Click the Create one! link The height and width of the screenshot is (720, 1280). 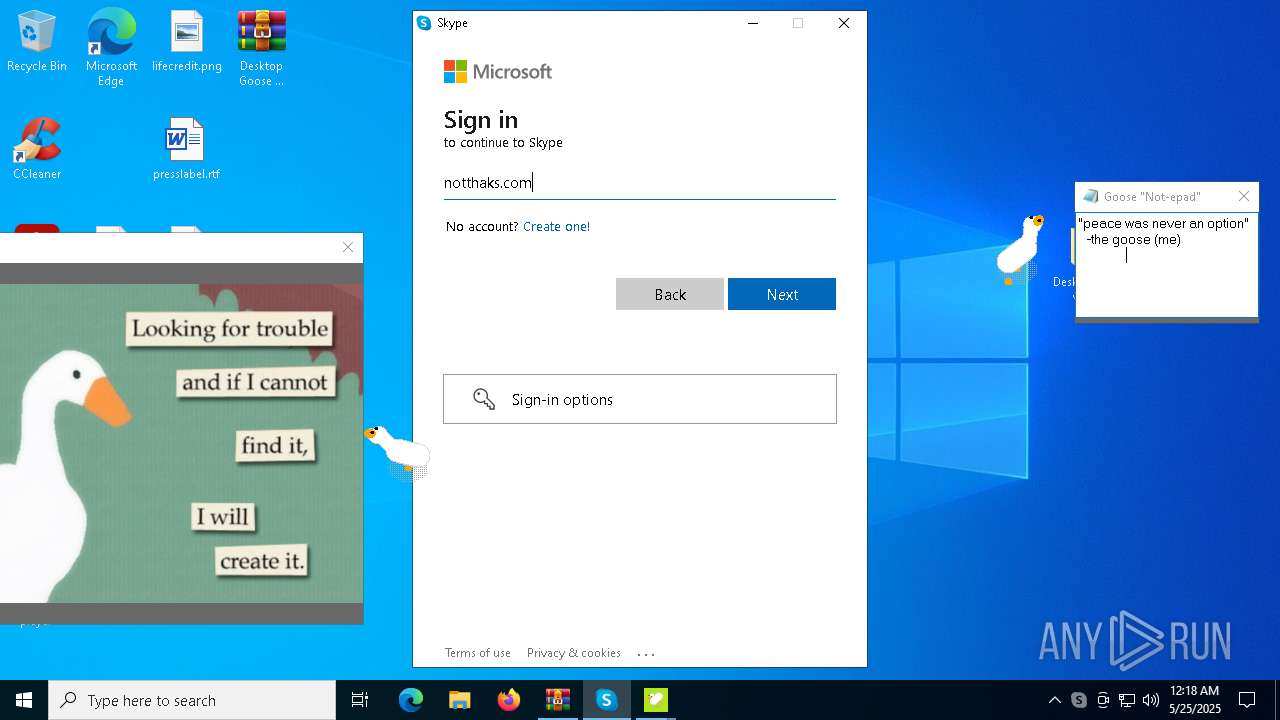coord(556,226)
